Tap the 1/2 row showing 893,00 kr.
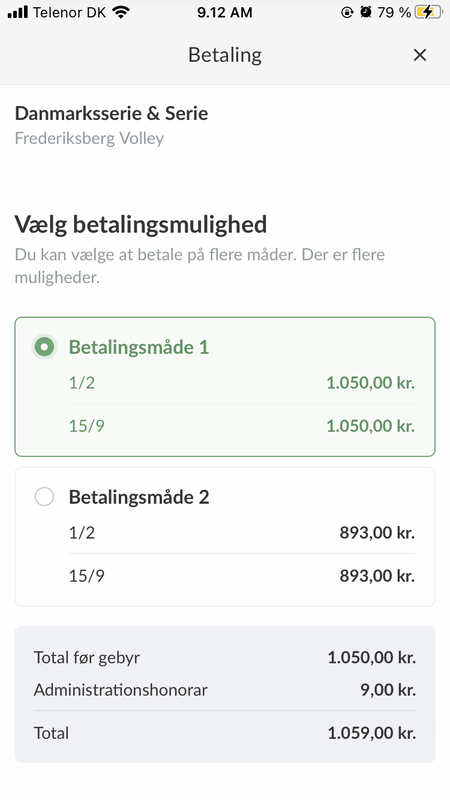450x800 pixels. click(x=242, y=533)
